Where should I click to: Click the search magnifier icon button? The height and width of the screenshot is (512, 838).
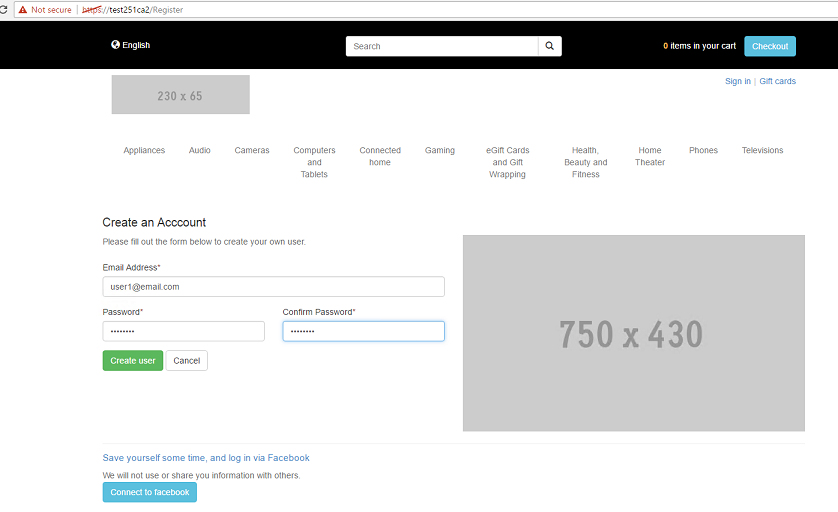coord(549,46)
